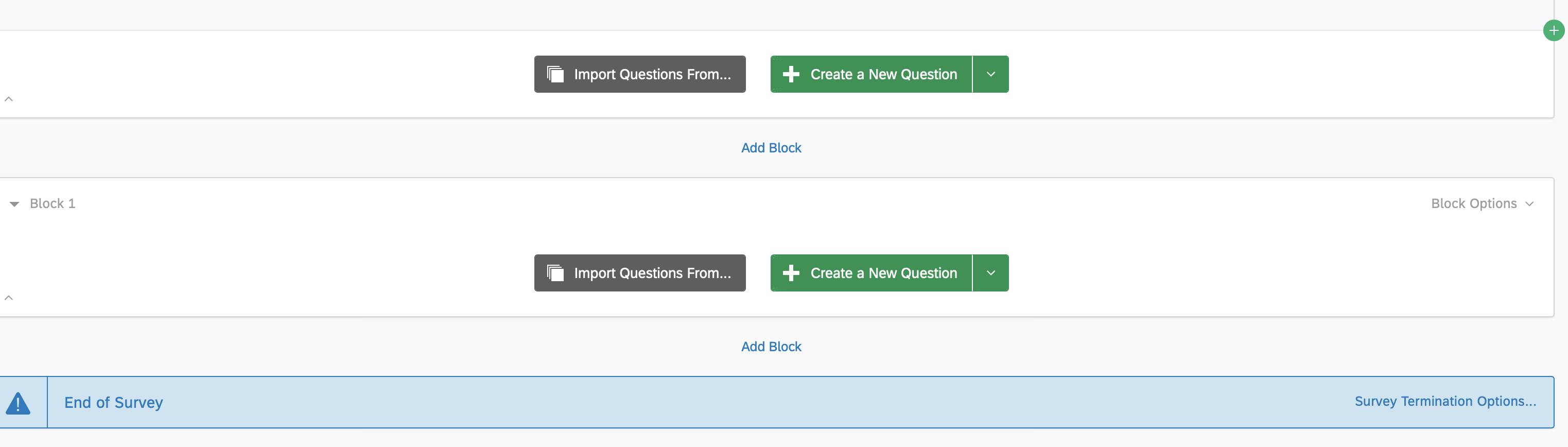The width and height of the screenshot is (1568, 447).
Task: Open the Block Options dropdown
Action: [1482, 203]
